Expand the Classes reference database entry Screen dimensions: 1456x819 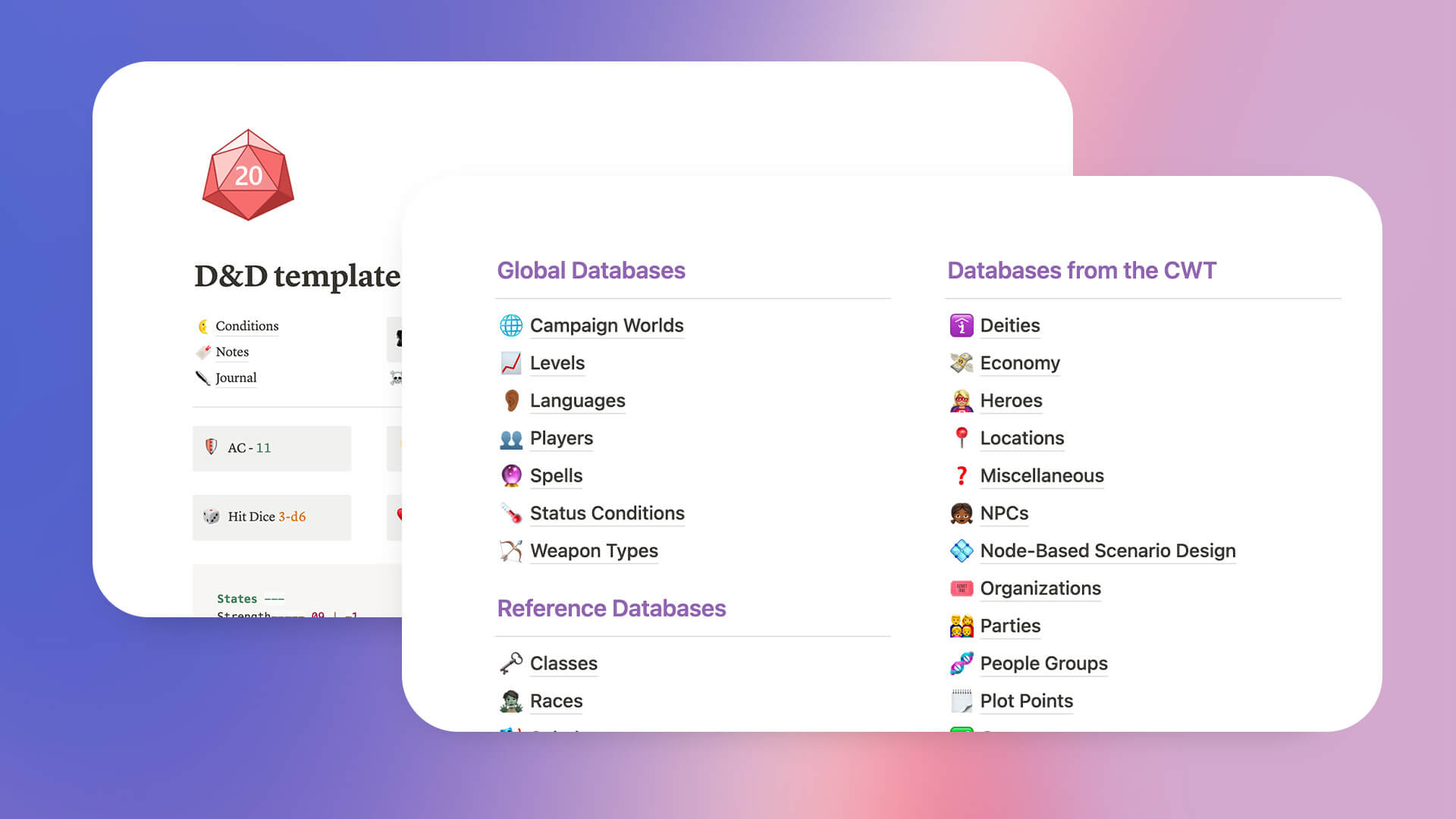coord(563,662)
